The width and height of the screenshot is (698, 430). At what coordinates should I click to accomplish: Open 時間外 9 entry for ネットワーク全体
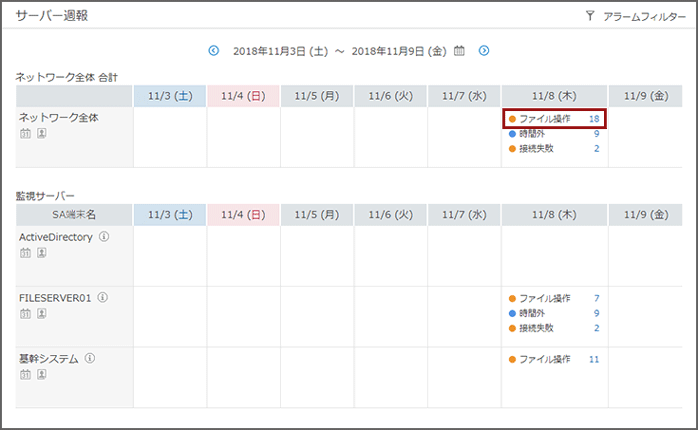tap(555, 134)
